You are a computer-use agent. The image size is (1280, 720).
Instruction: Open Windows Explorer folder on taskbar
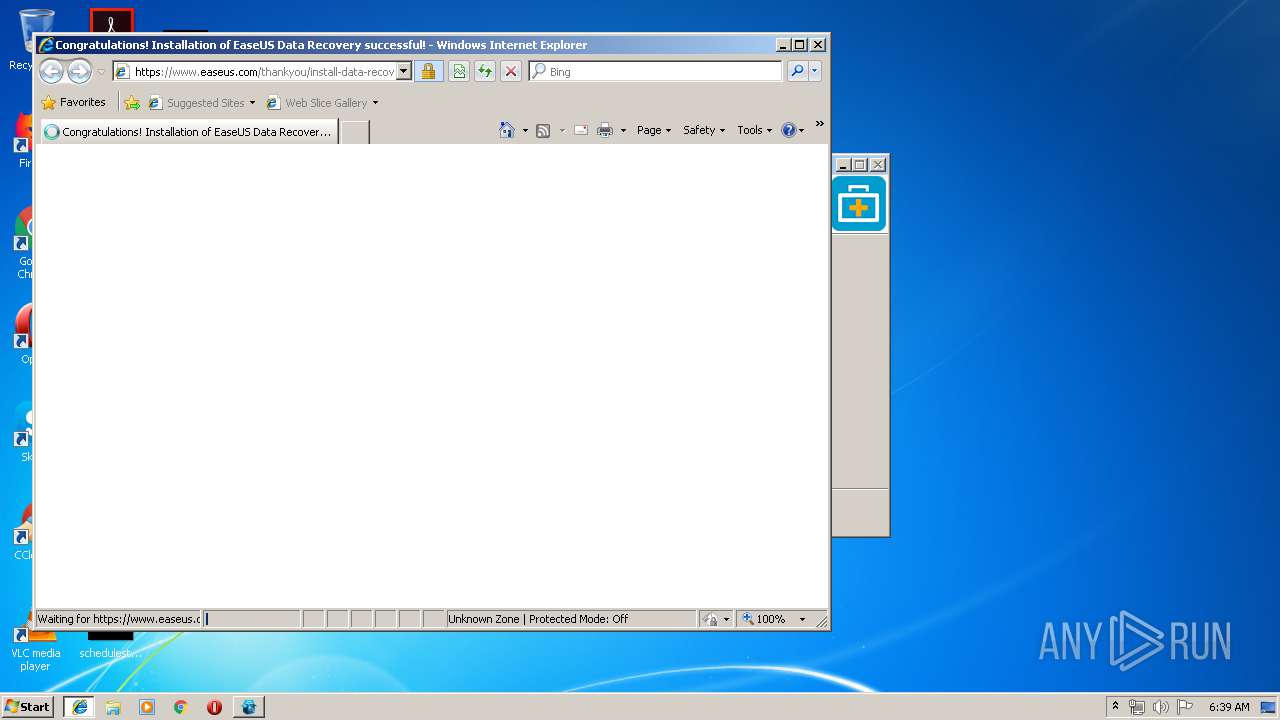pyautogui.click(x=113, y=707)
